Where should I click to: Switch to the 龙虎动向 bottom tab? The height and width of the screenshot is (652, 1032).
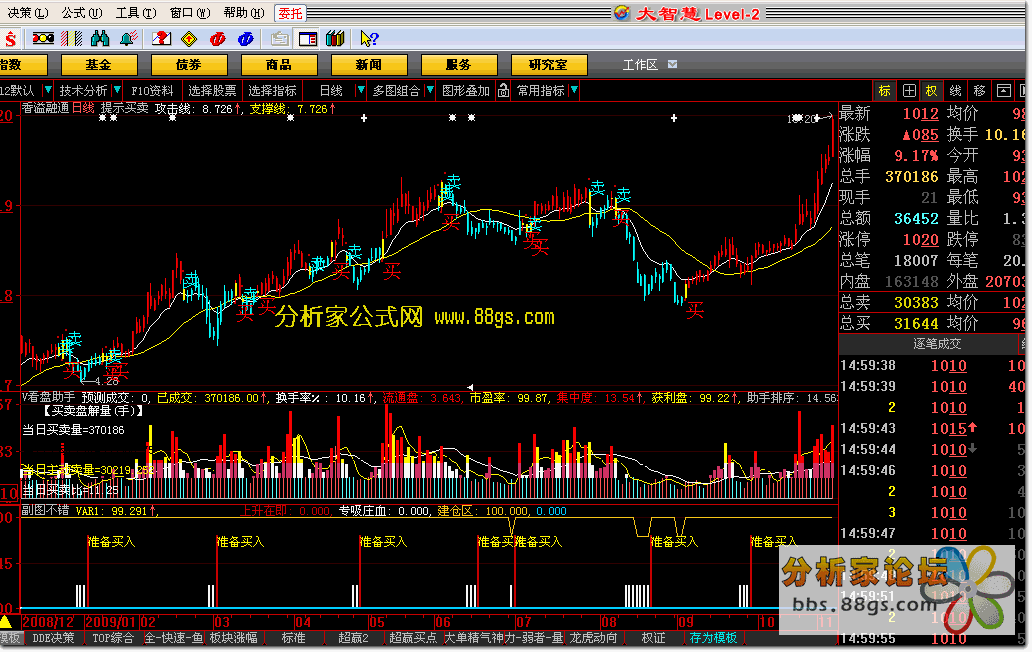point(593,638)
